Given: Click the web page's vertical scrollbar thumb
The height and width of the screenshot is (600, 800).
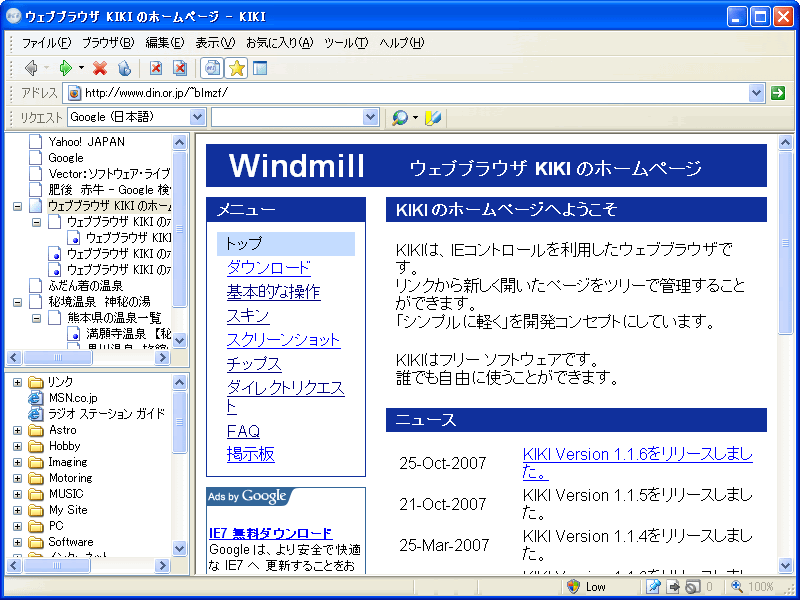Looking at the screenshot, I should pyautogui.click(x=786, y=243).
